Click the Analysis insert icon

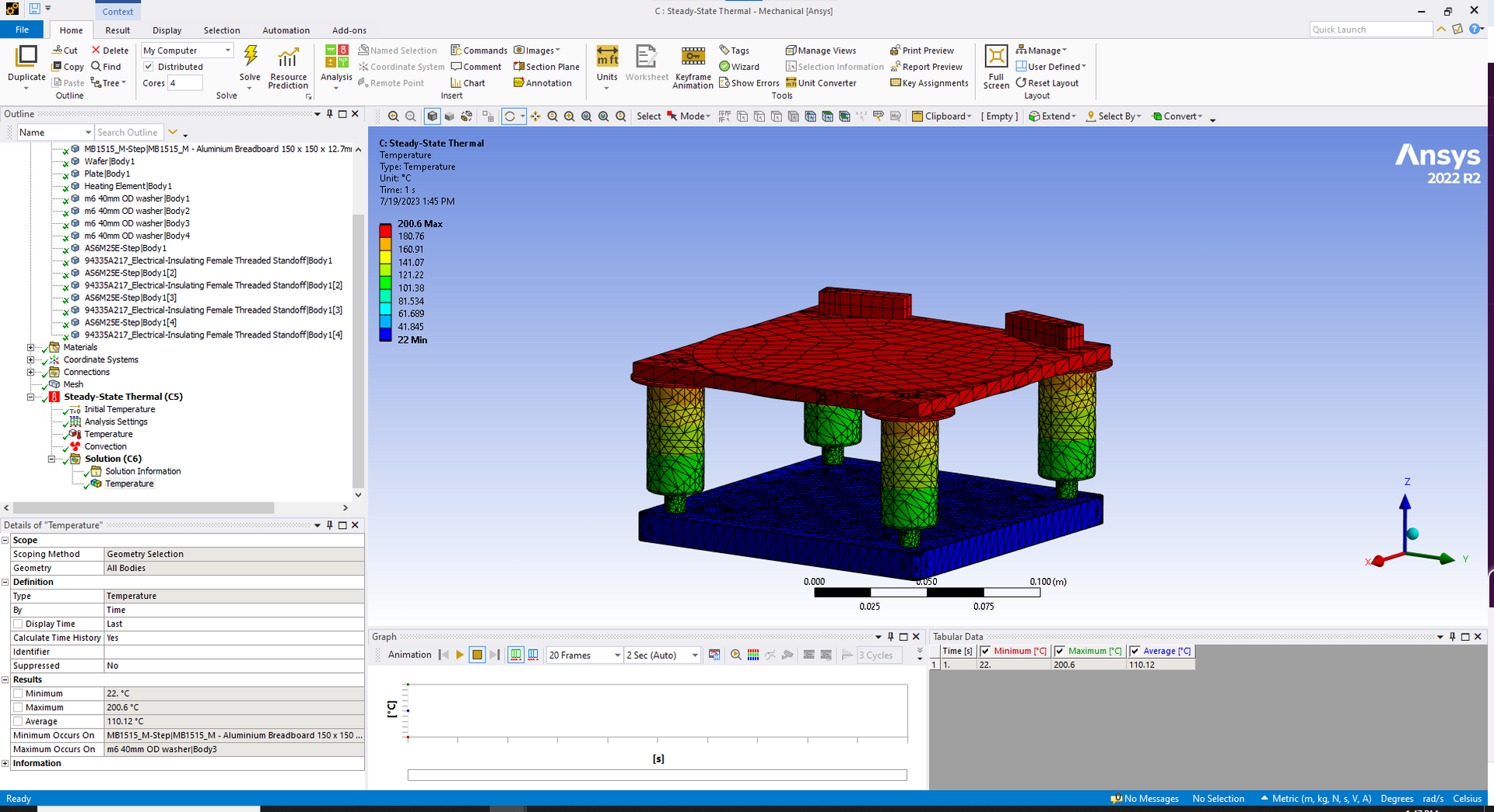pos(336,57)
